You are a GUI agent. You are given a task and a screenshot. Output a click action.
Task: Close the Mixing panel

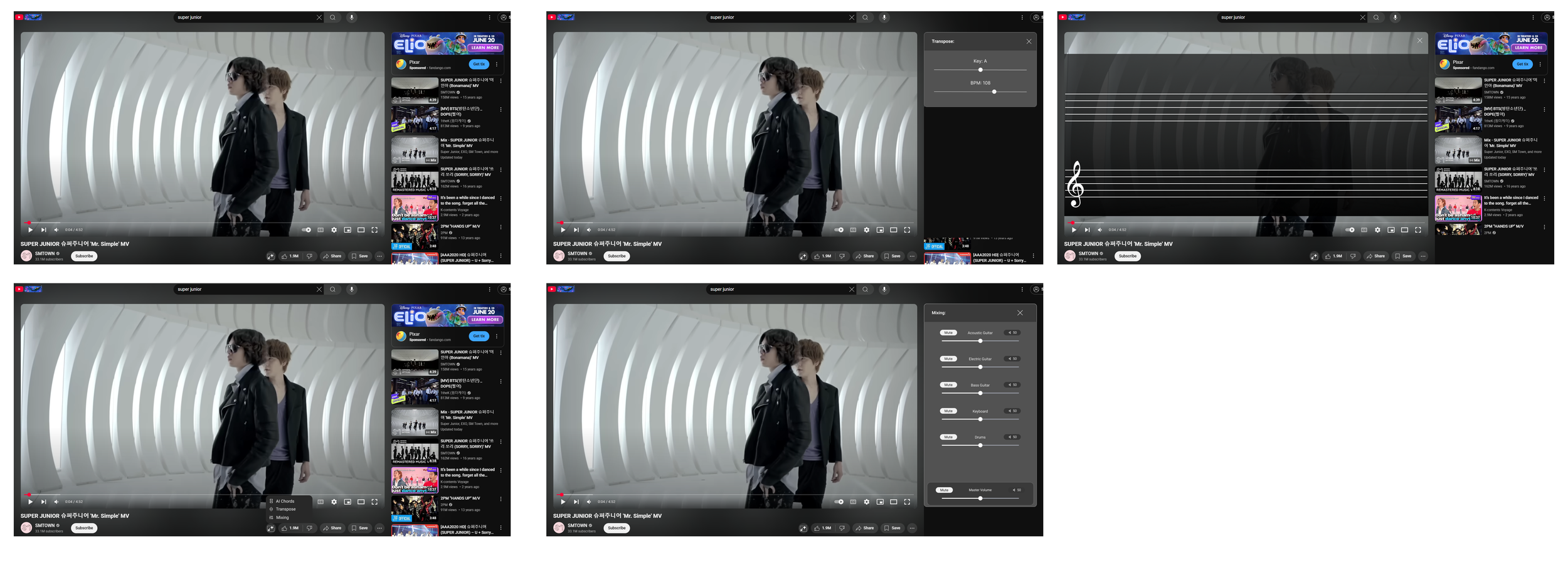pos(1020,313)
